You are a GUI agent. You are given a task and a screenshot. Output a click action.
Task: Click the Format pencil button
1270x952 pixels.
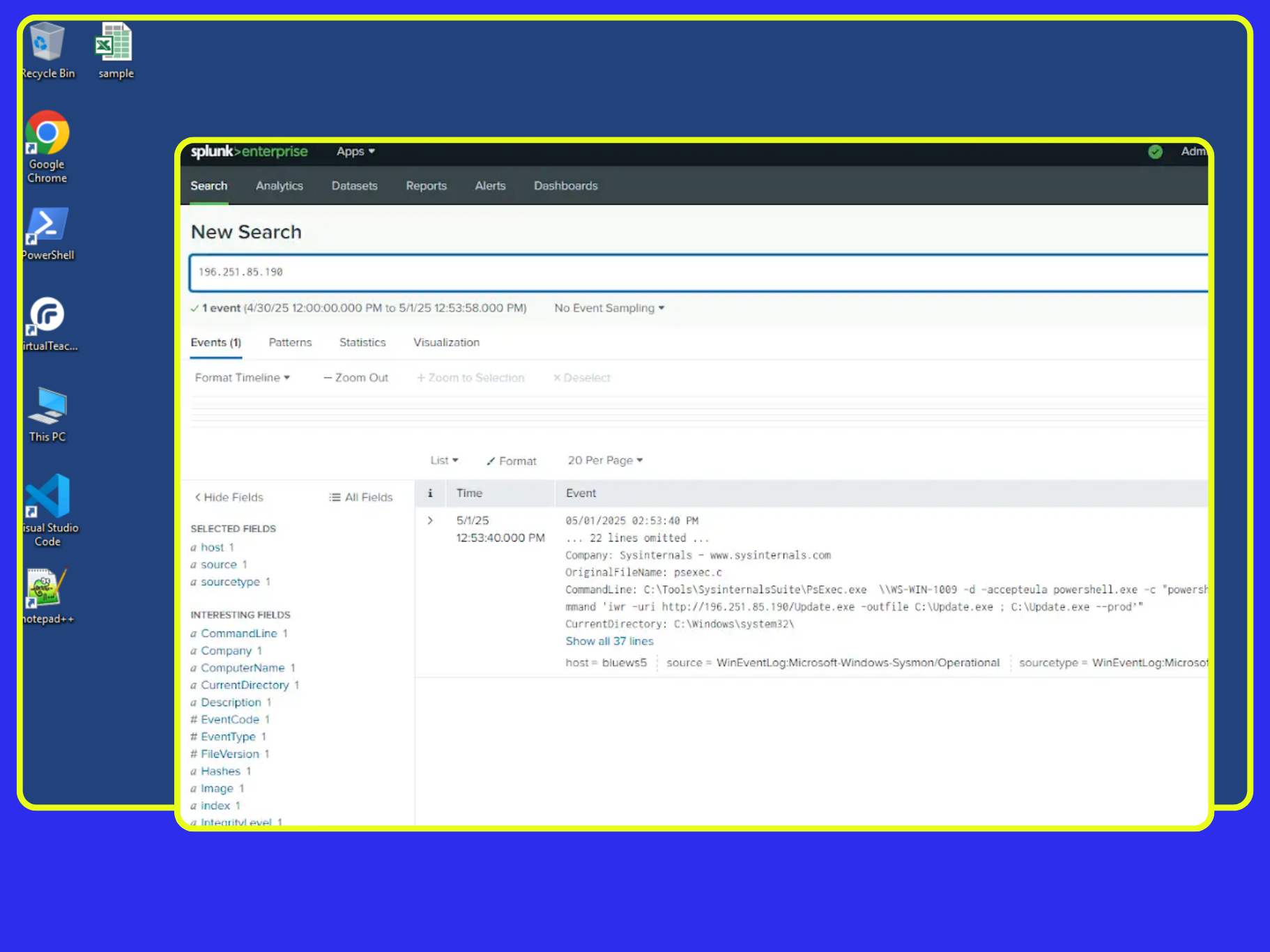(512, 461)
